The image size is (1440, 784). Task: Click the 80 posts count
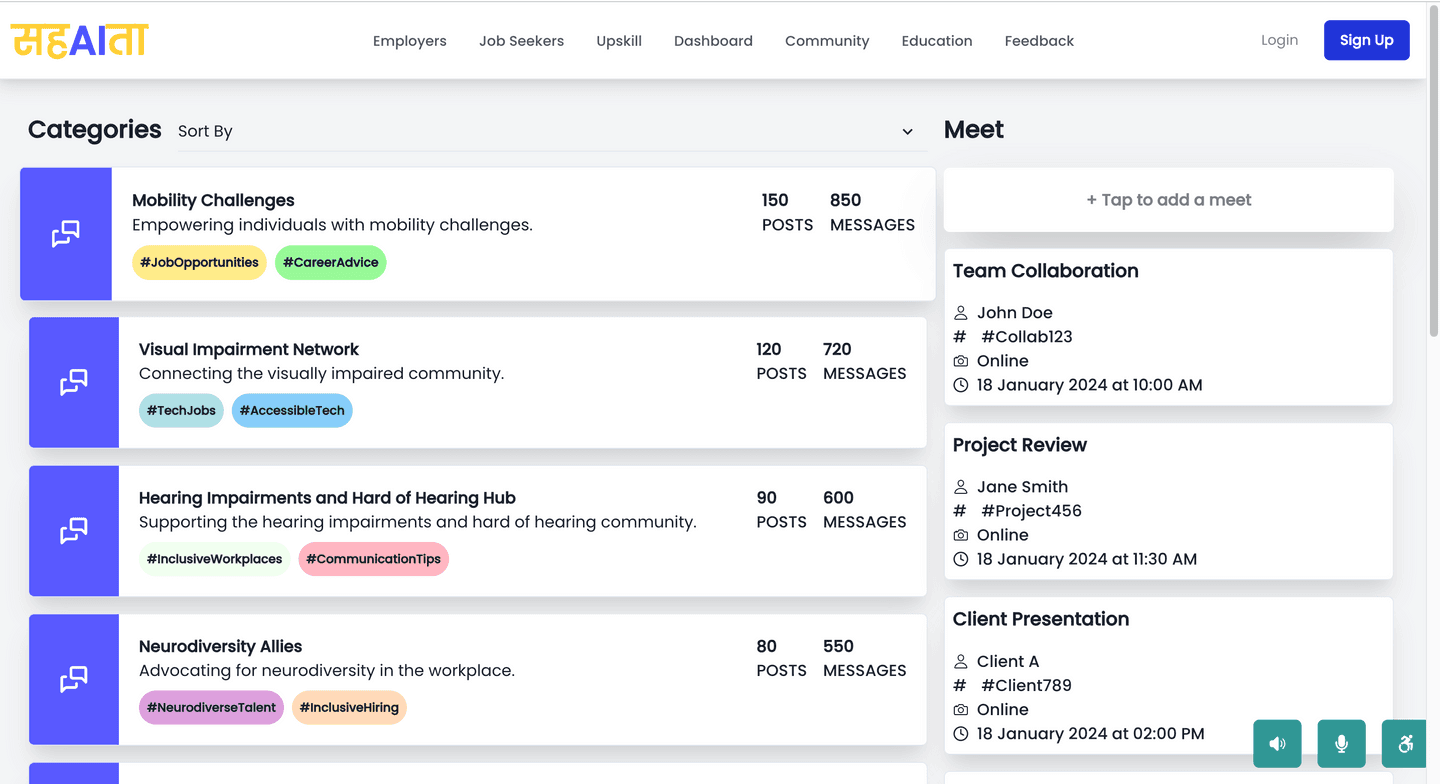(x=766, y=646)
